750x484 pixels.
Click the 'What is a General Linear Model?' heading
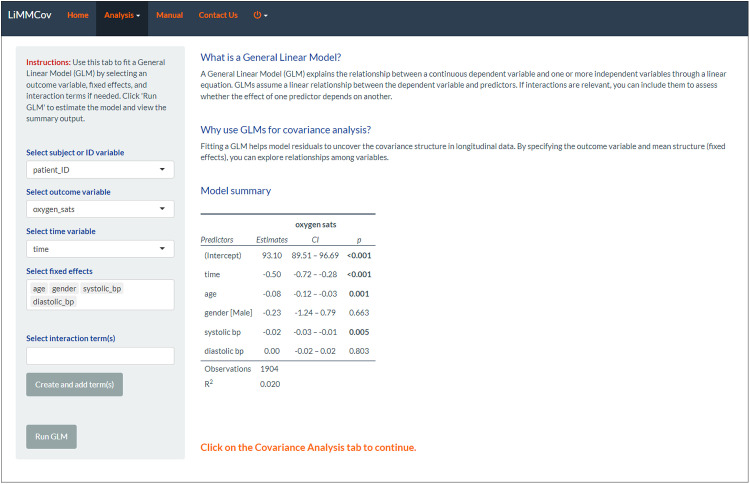point(271,57)
